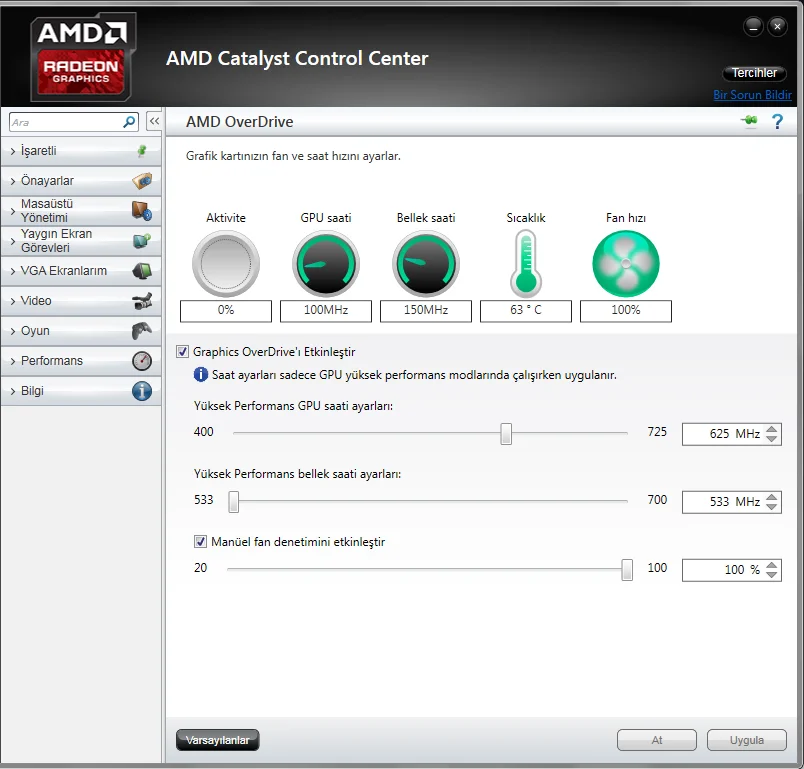Click the 63 ° C temperature readout
804x769 pixels.
(x=526, y=311)
